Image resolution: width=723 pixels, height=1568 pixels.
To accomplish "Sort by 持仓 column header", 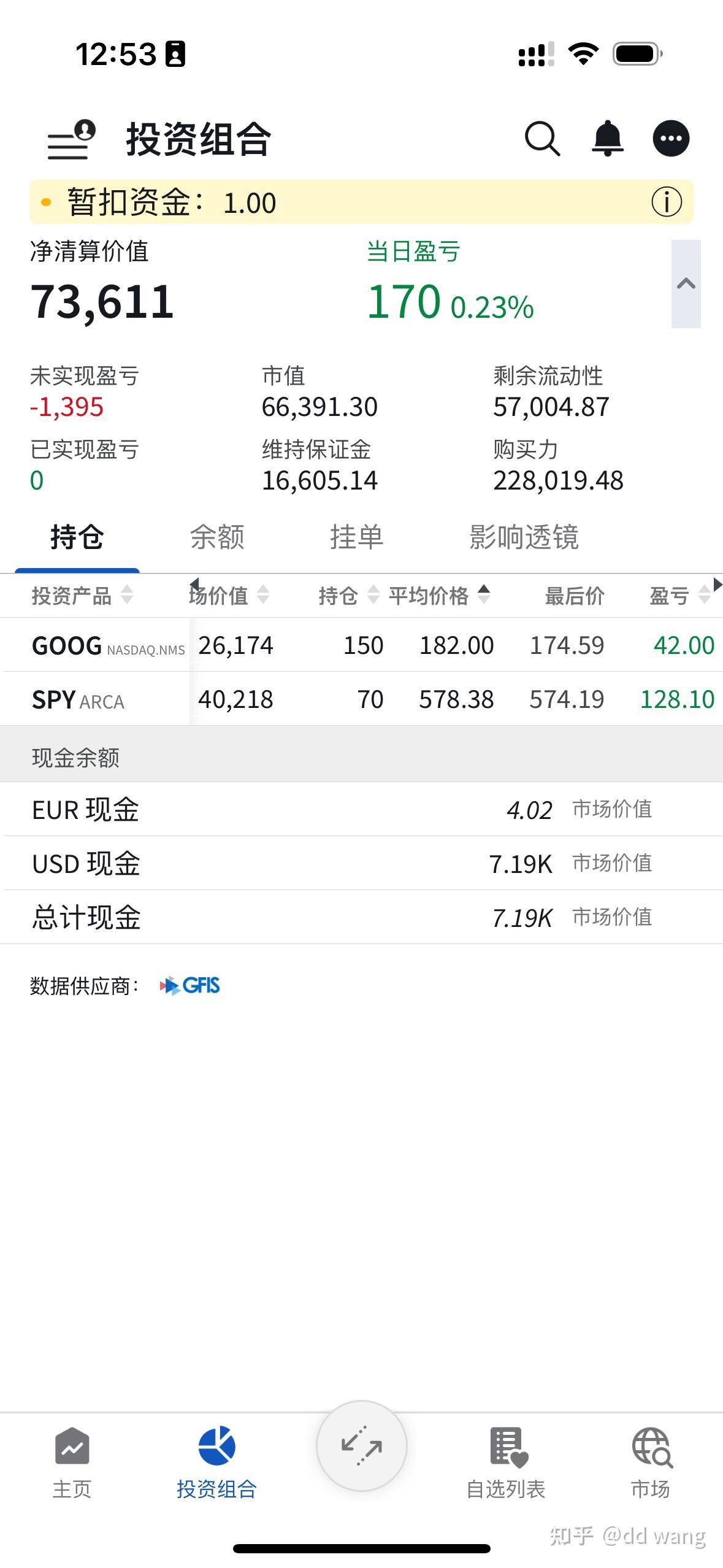I will [348, 595].
